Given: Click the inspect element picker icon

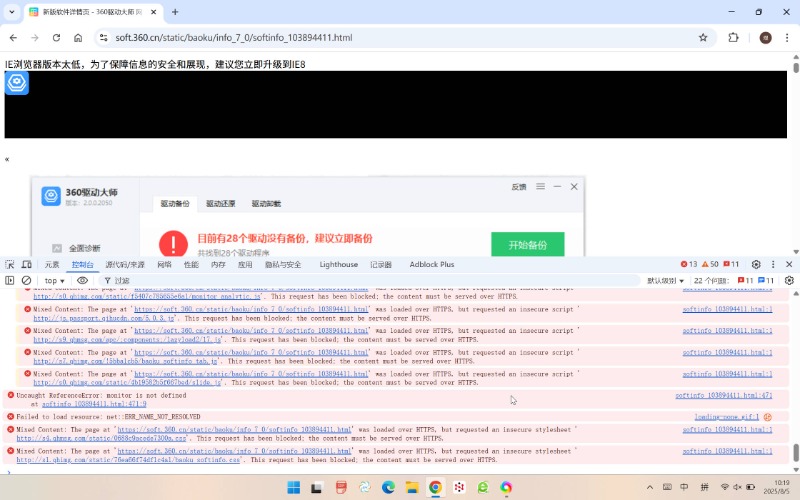Looking at the screenshot, I should point(10,265).
